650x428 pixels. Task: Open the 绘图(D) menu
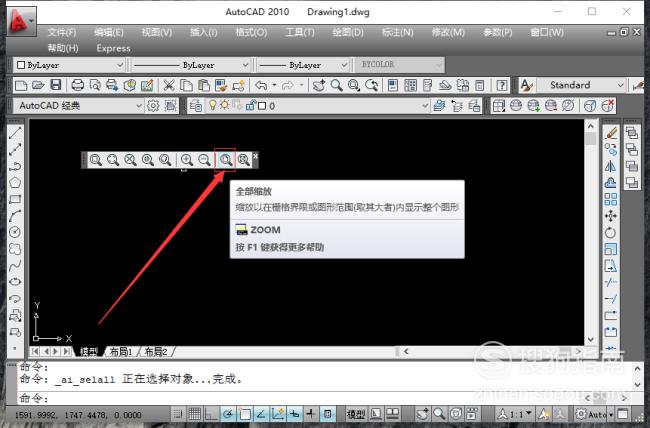pos(347,32)
